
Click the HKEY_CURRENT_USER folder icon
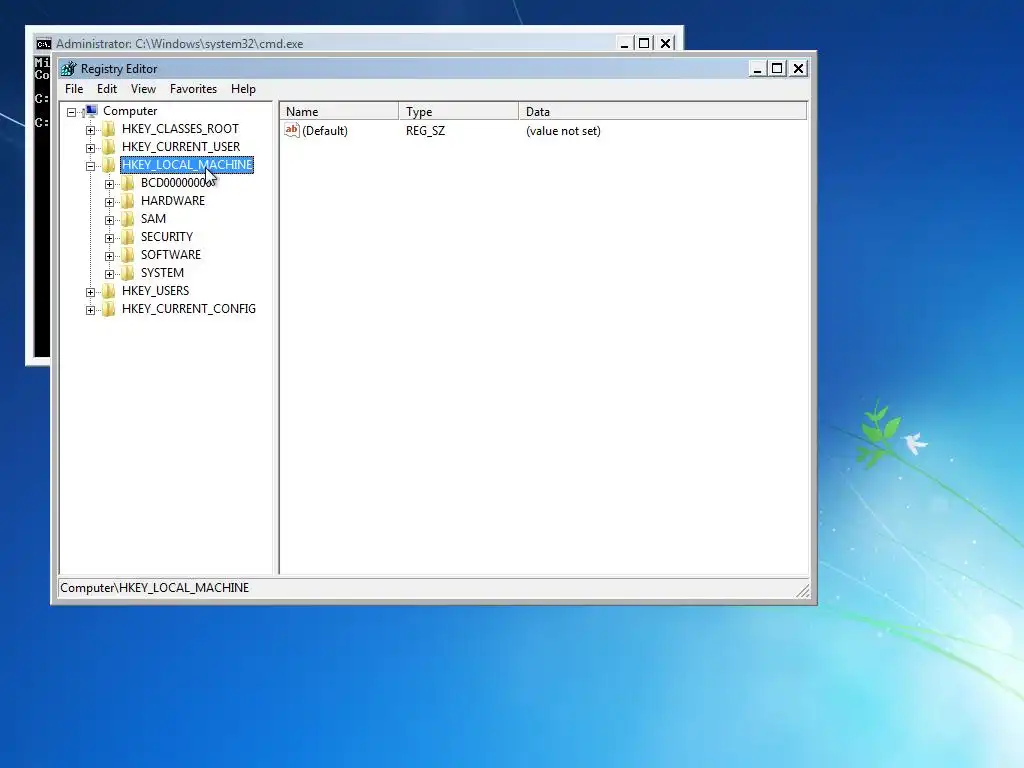(109, 147)
